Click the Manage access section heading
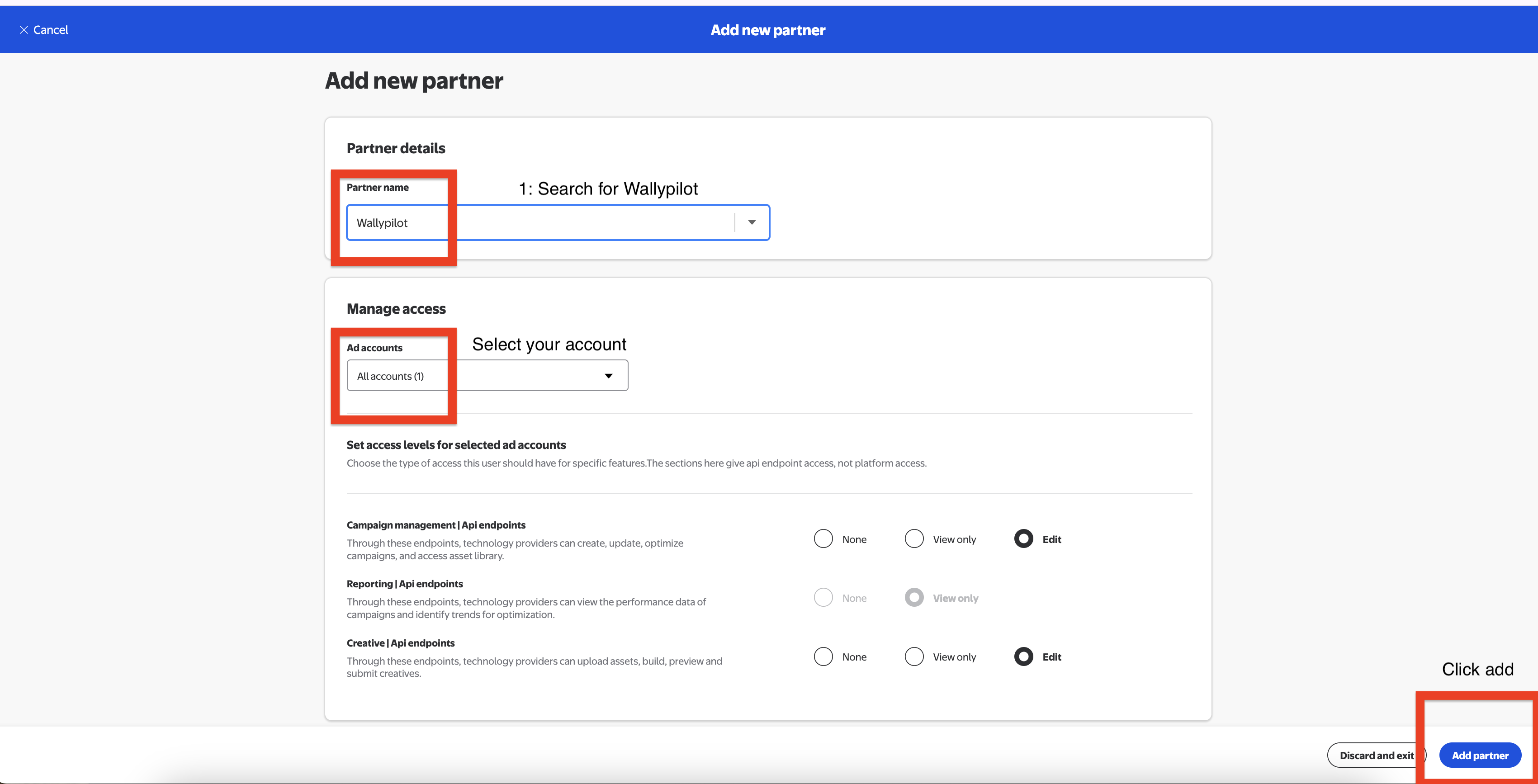Viewport: 1538px width, 784px height. pos(396,309)
